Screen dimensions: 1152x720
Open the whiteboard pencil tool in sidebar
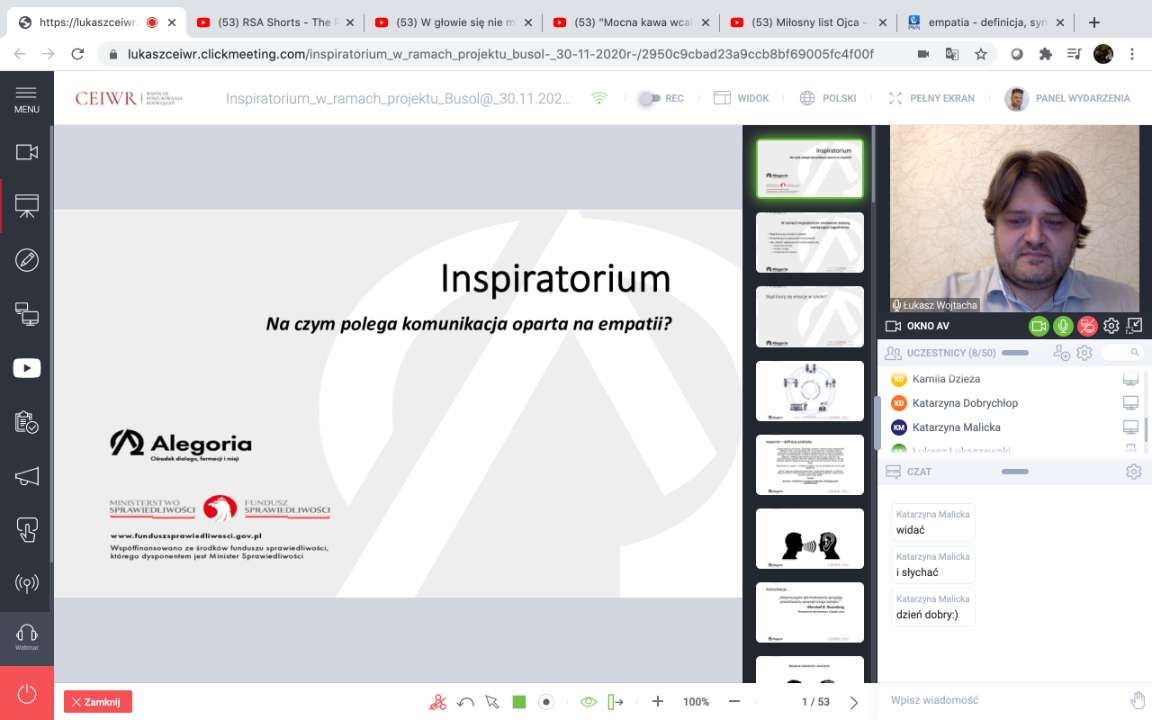coord(27,260)
